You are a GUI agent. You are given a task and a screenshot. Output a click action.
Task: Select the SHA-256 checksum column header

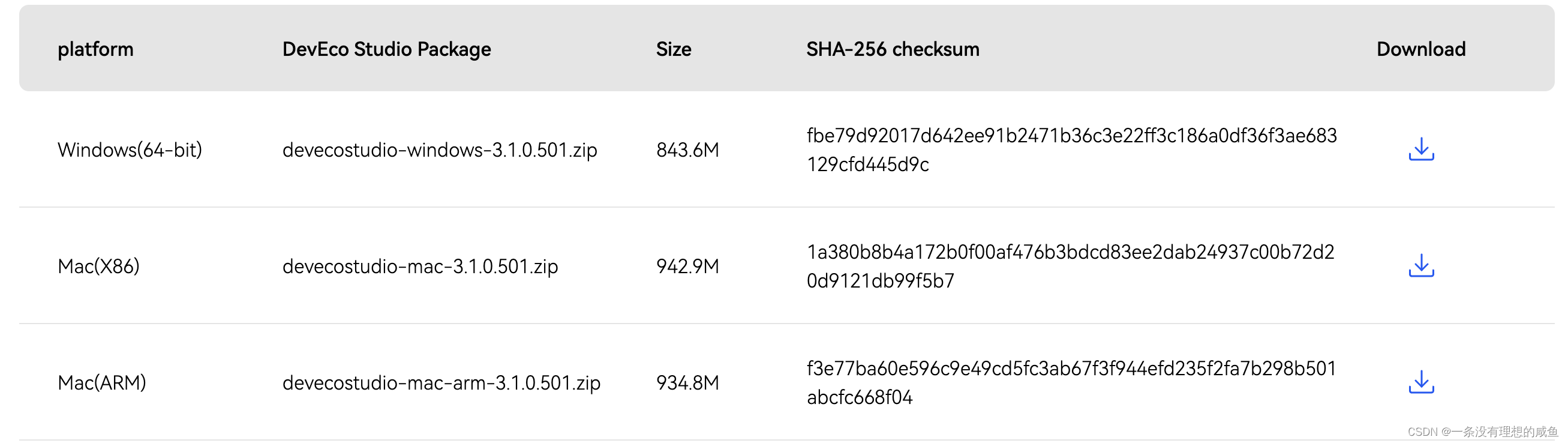893,49
